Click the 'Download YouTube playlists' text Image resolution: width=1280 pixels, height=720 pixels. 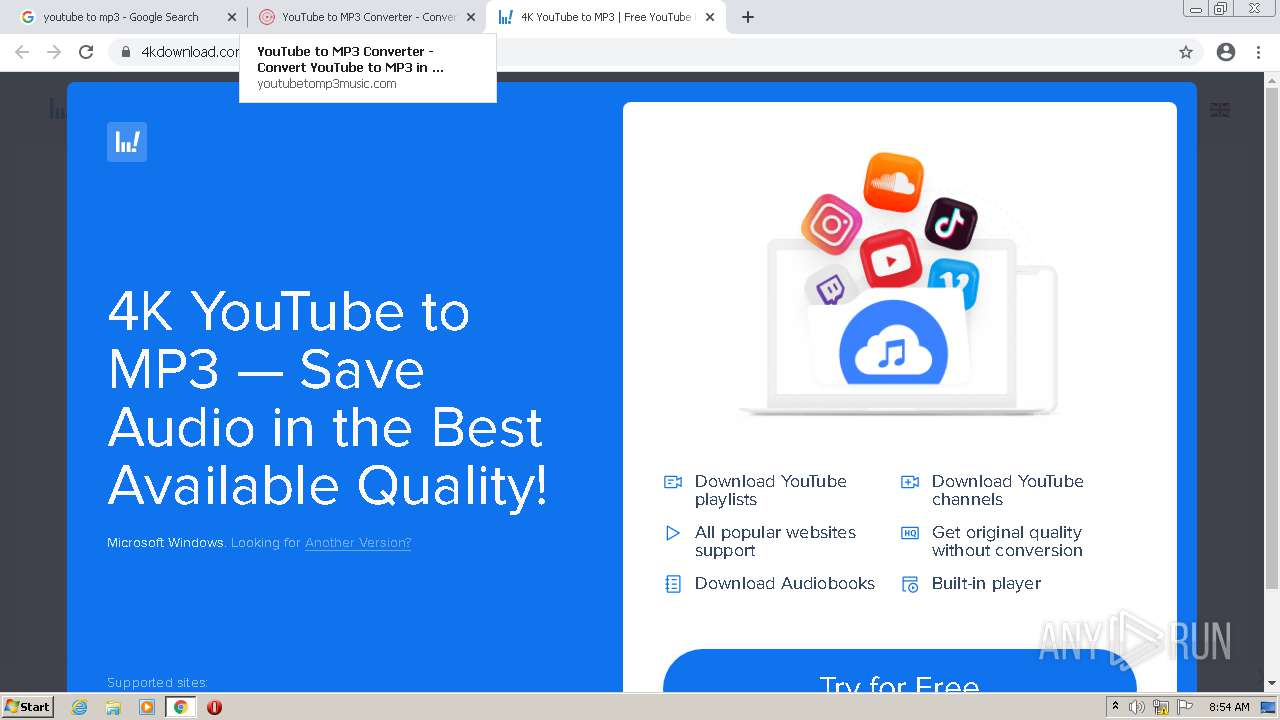point(771,490)
